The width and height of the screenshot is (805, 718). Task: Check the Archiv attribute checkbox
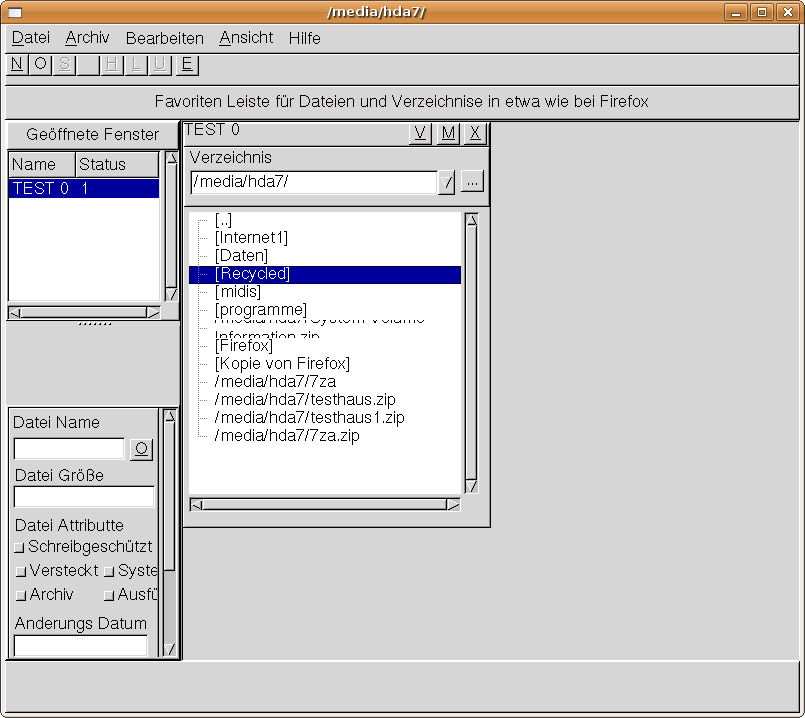20,595
